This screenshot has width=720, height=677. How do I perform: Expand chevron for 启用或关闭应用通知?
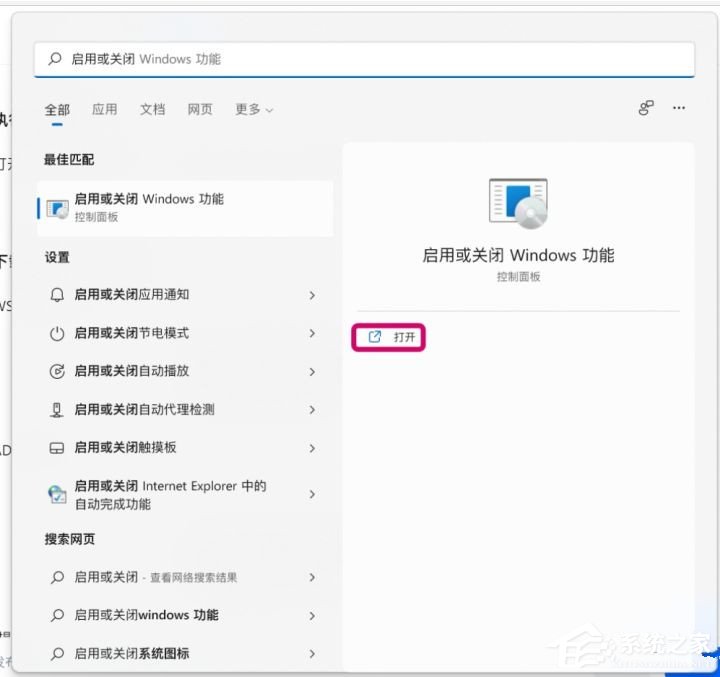pyautogui.click(x=312, y=295)
